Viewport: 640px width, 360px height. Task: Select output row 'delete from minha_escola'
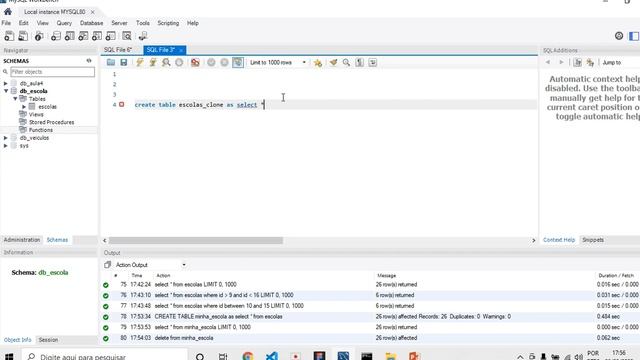370,338
